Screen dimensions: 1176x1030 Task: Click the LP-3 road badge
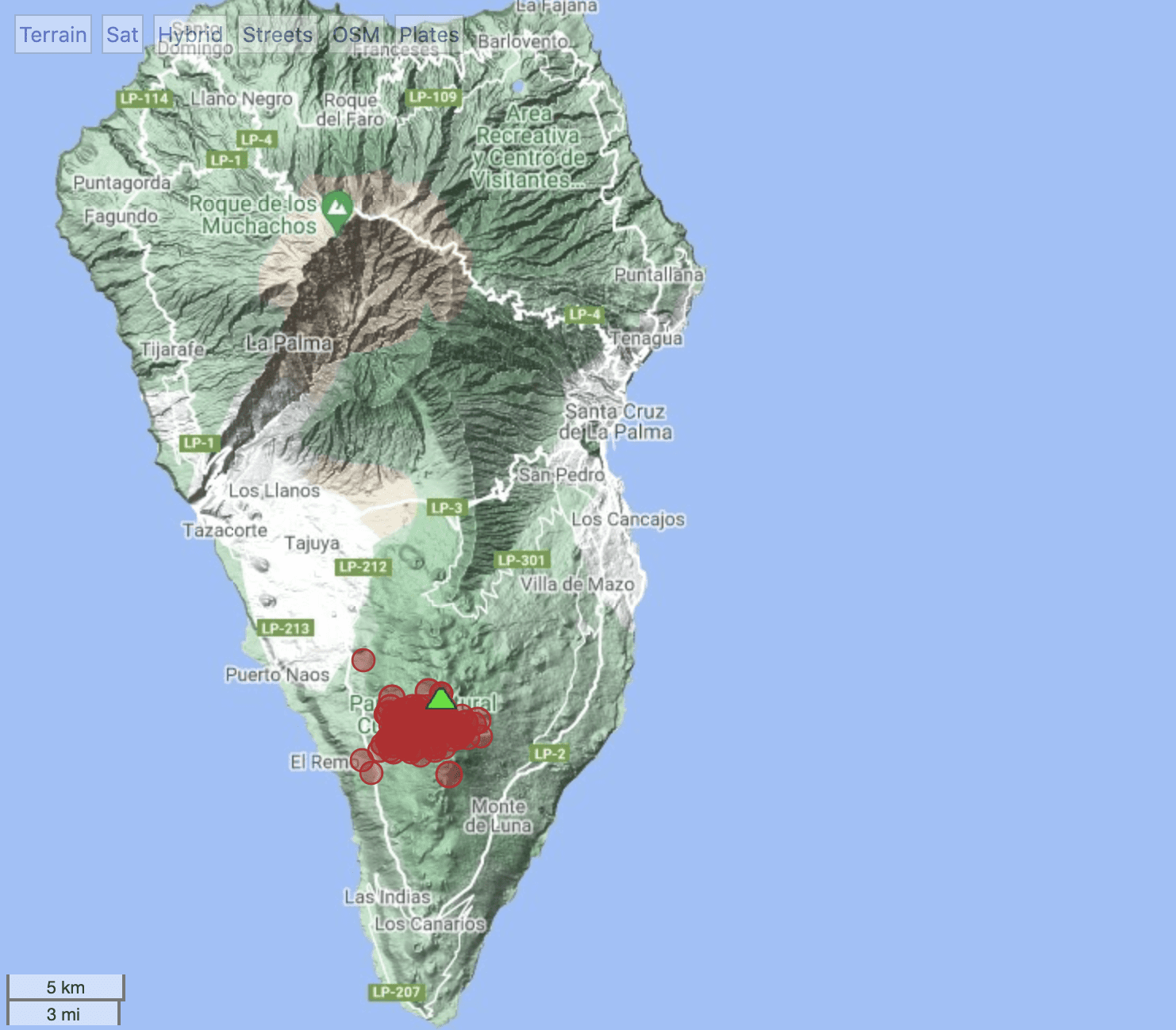coord(447,507)
